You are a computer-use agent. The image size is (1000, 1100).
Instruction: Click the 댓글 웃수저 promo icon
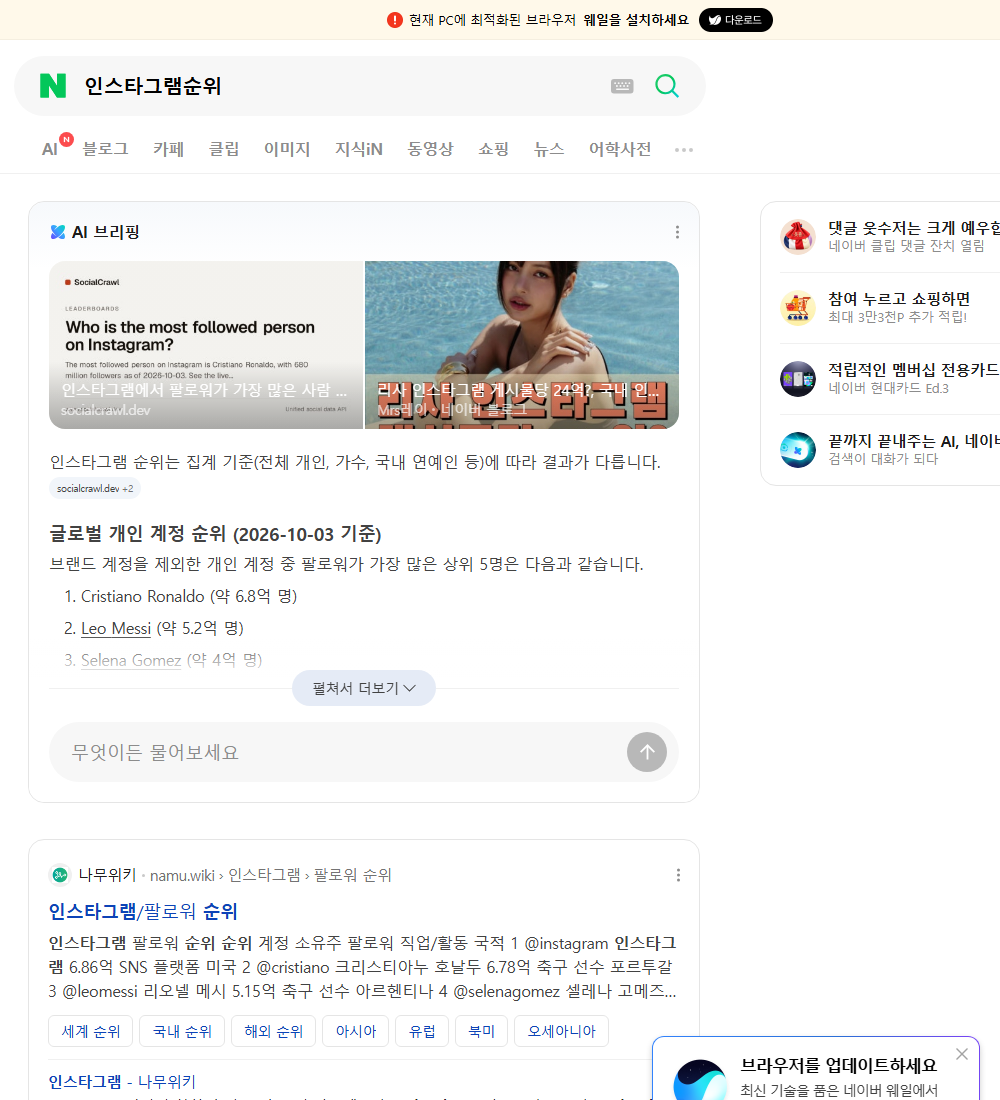[x=798, y=236]
